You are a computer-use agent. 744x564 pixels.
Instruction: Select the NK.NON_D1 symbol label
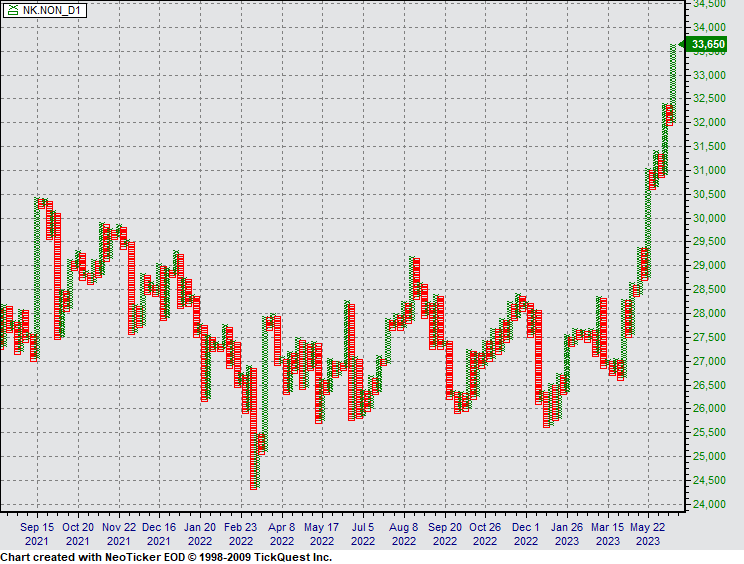pos(51,11)
